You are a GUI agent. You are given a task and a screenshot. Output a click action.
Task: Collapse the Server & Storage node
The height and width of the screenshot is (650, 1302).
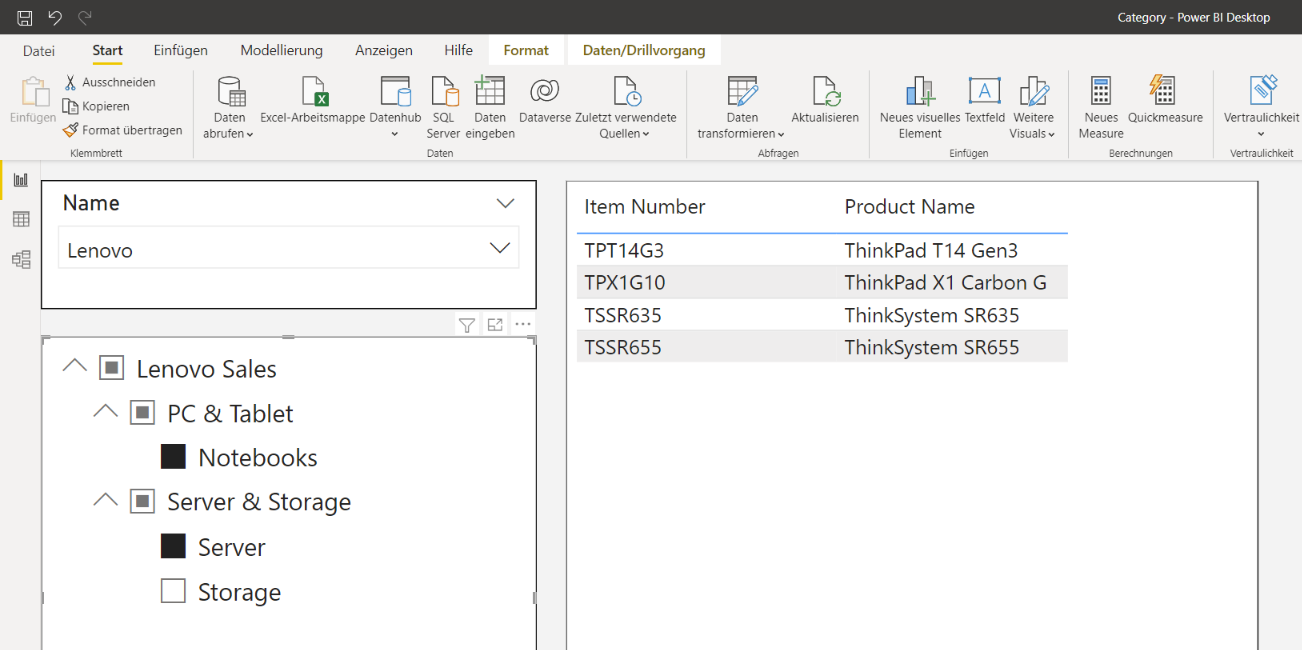pyautogui.click(x=105, y=500)
